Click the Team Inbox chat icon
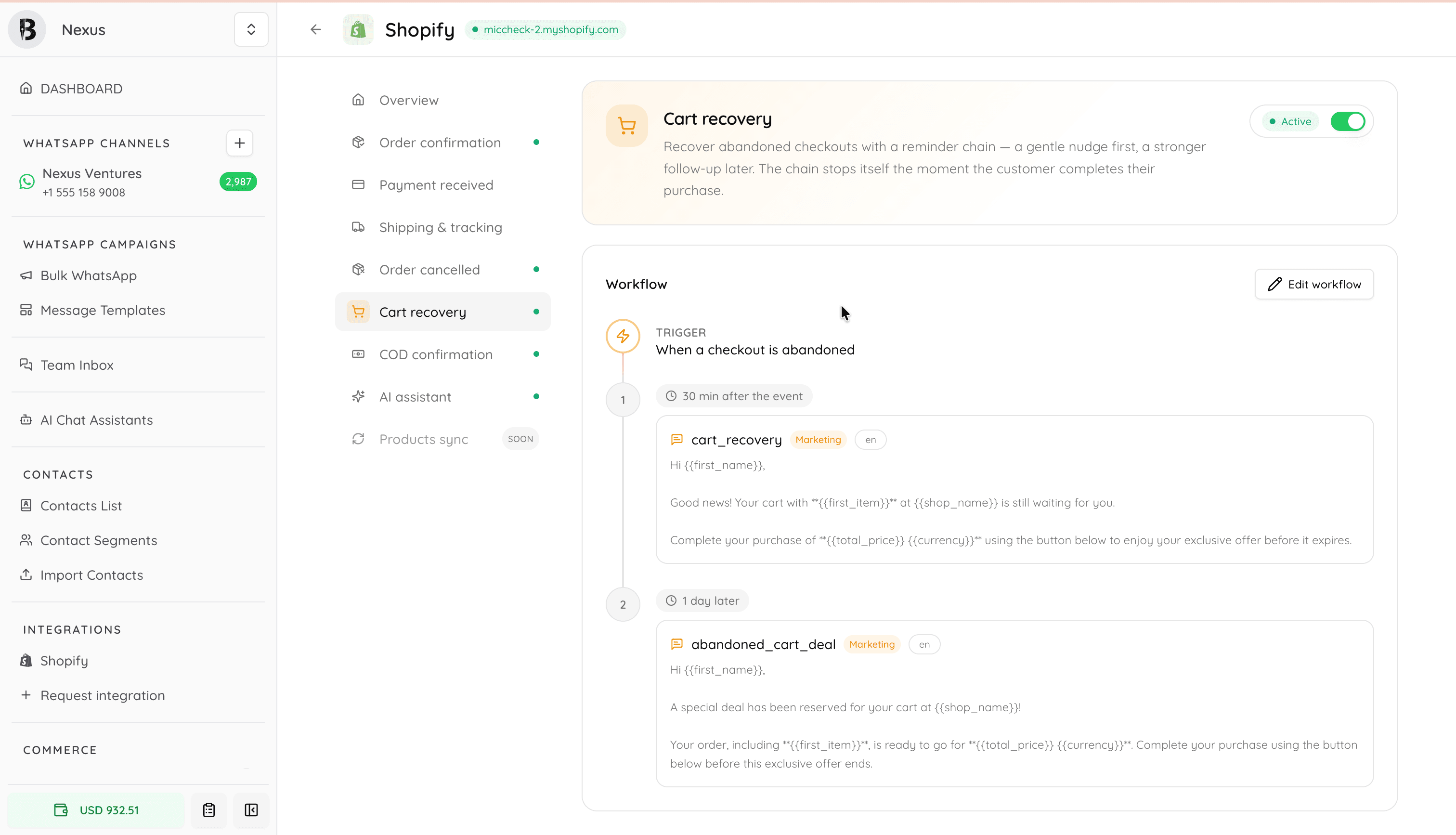 click(26, 364)
